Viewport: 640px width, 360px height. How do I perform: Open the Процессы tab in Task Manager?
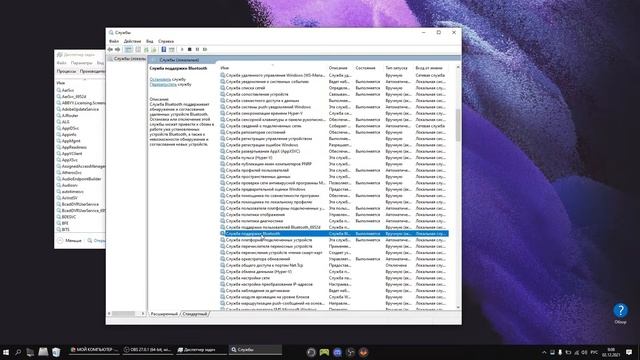pos(66,71)
